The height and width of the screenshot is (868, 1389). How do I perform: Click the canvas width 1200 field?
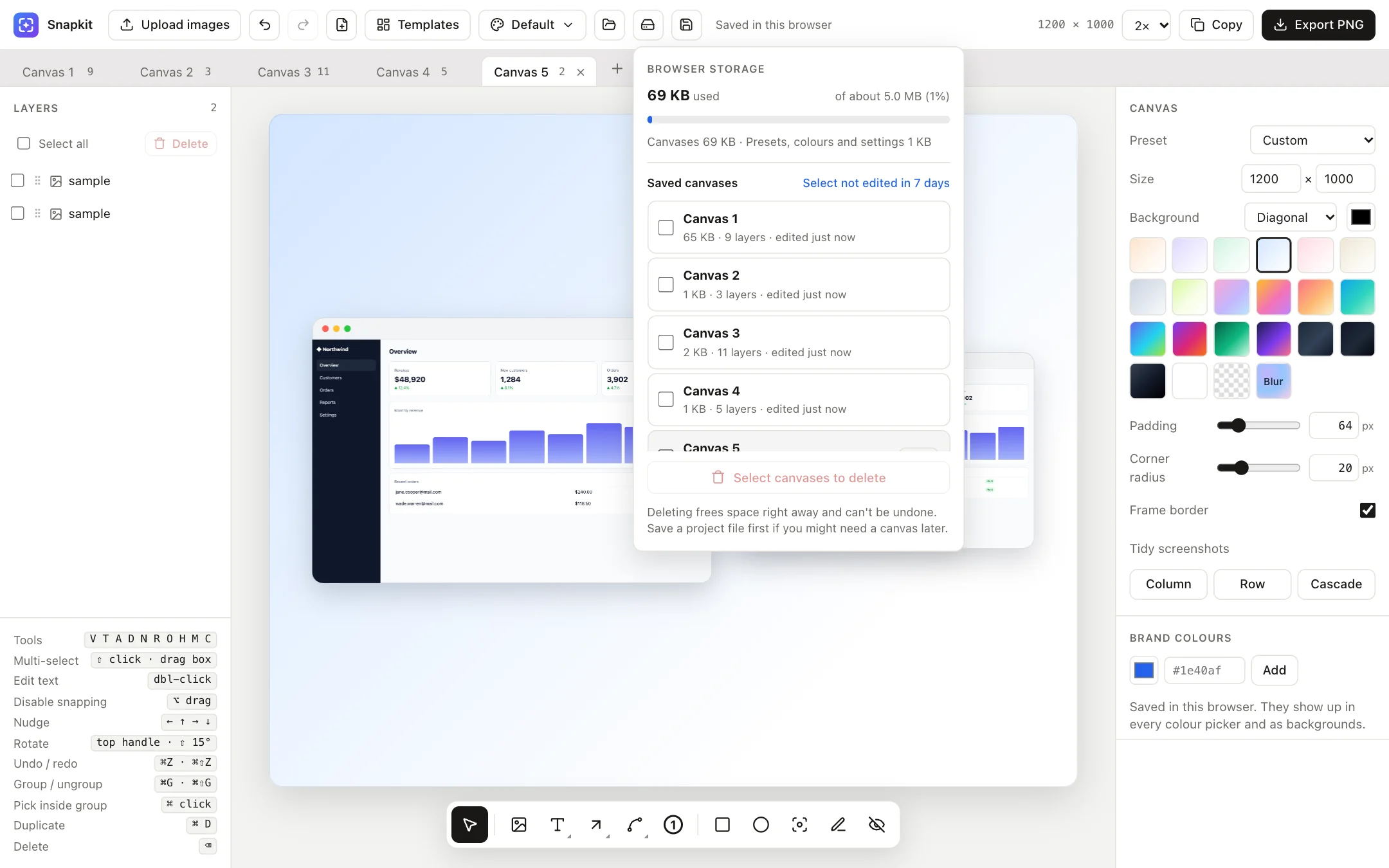click(x=1271, y=179)
